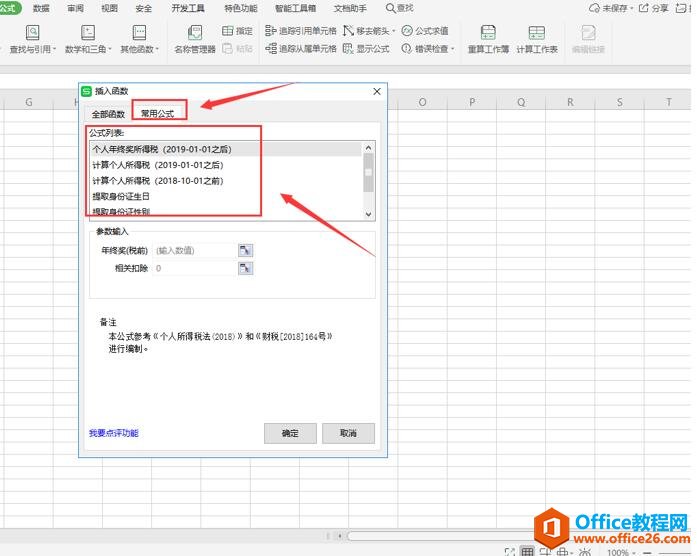Image resolution: width=697 pixels, height=556 pixels.
Task: Click the 查找 search magnifier
Action: pos(390,8)
